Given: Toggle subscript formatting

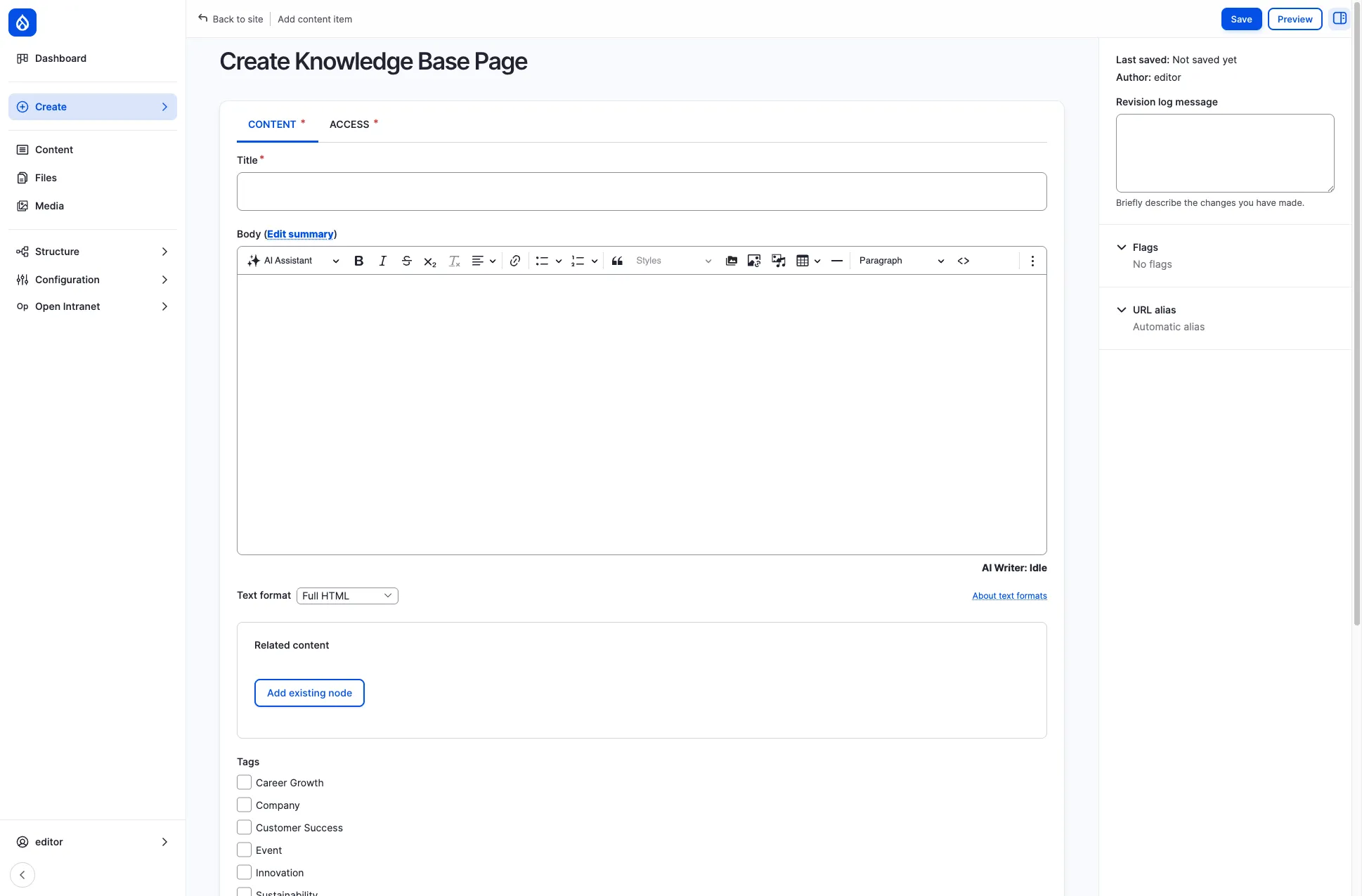Looking at the screenshot, I should click(430, 261).
